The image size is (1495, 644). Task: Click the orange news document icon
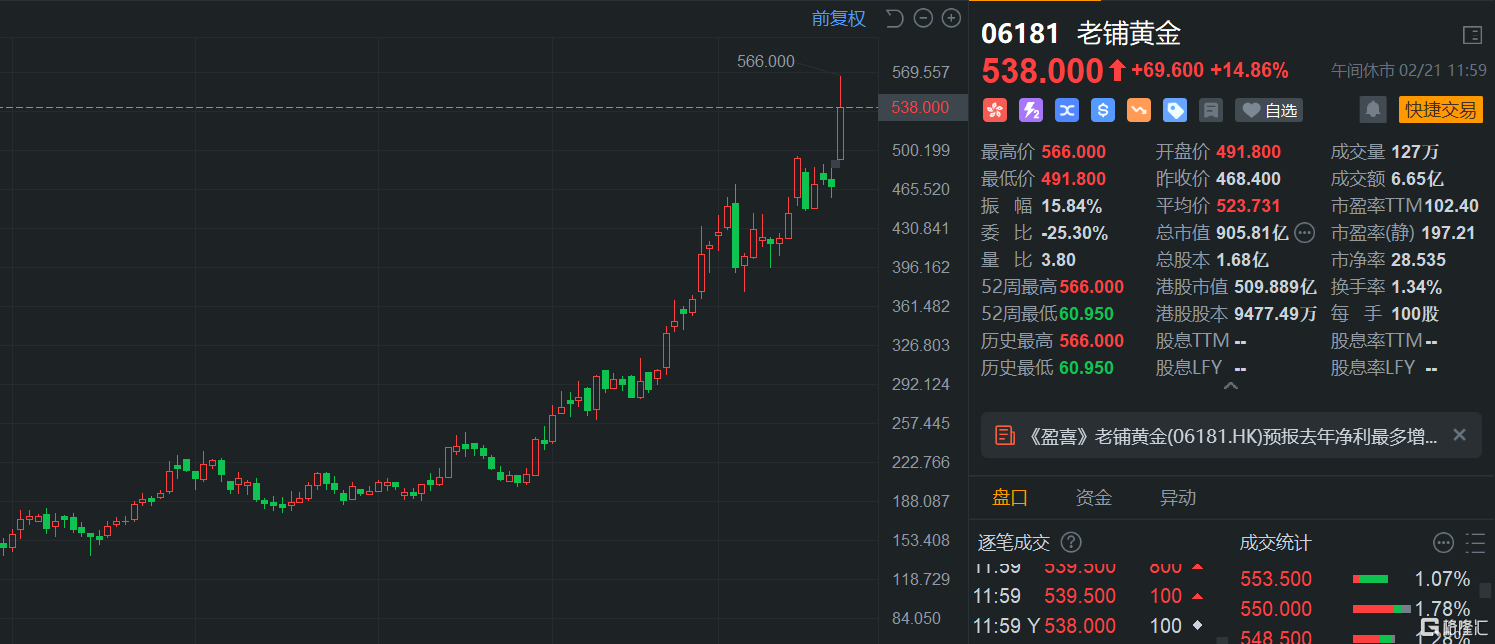click(1003, 436)
